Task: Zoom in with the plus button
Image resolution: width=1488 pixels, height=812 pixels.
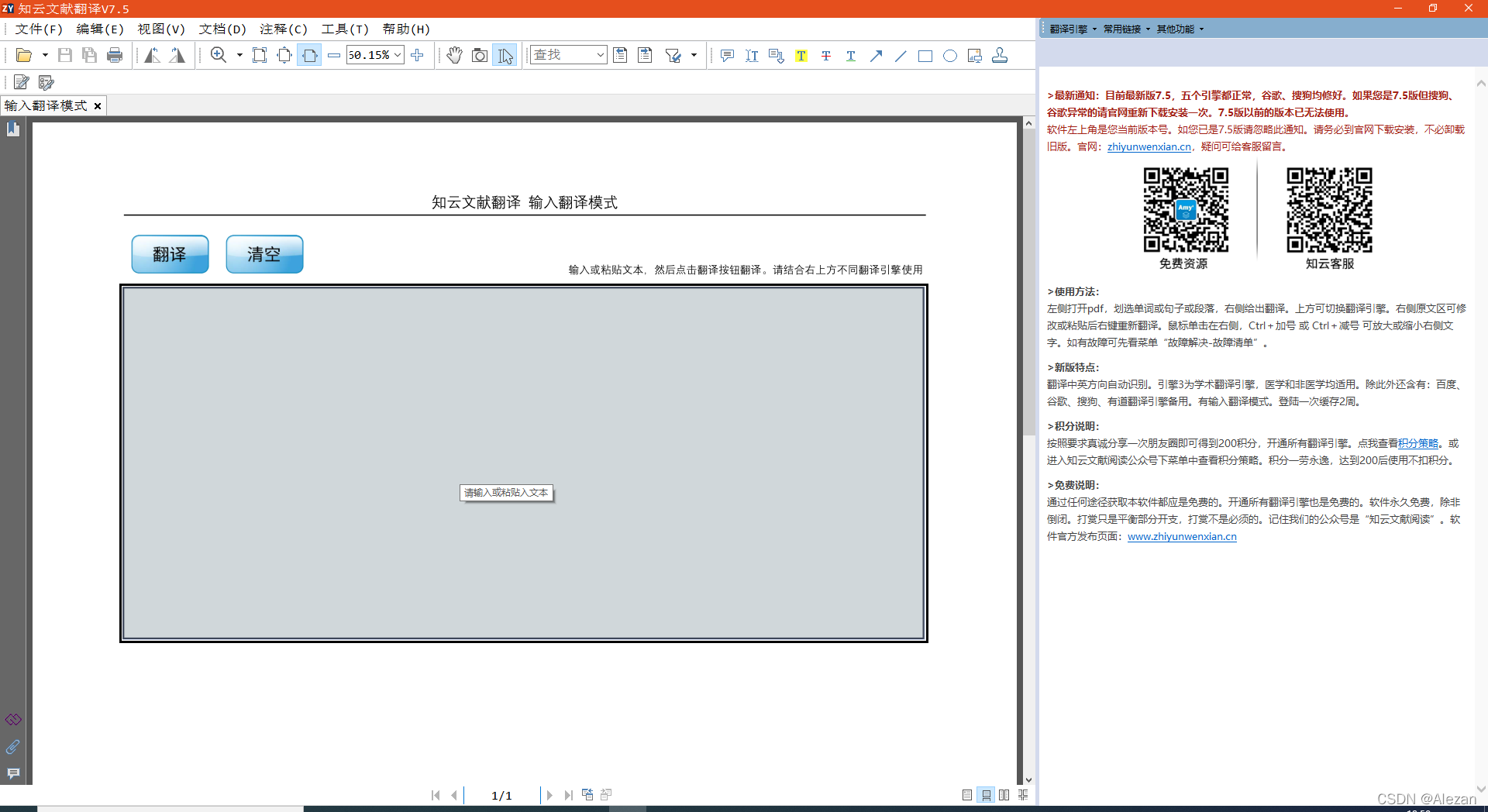Action: [417, 55]
